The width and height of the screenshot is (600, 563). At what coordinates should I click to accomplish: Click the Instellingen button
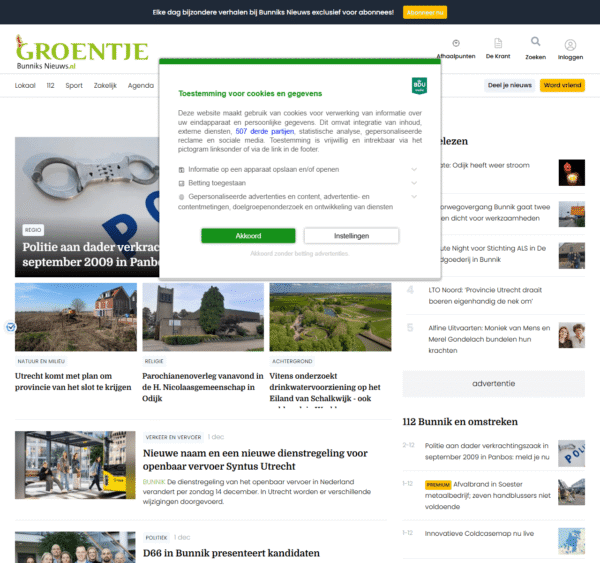coord(351,236)
